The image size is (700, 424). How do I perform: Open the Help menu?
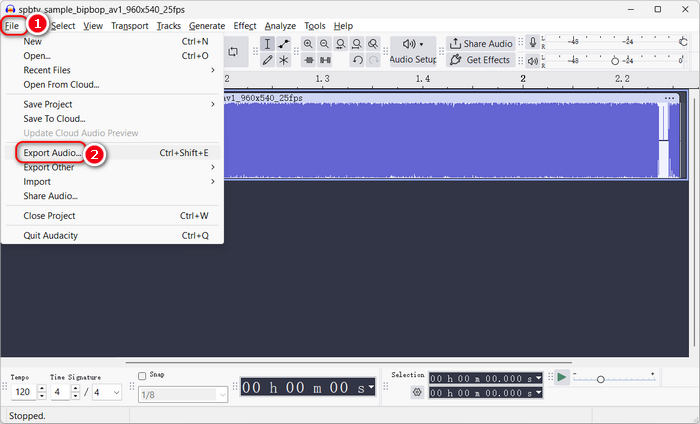pos(343,26)
